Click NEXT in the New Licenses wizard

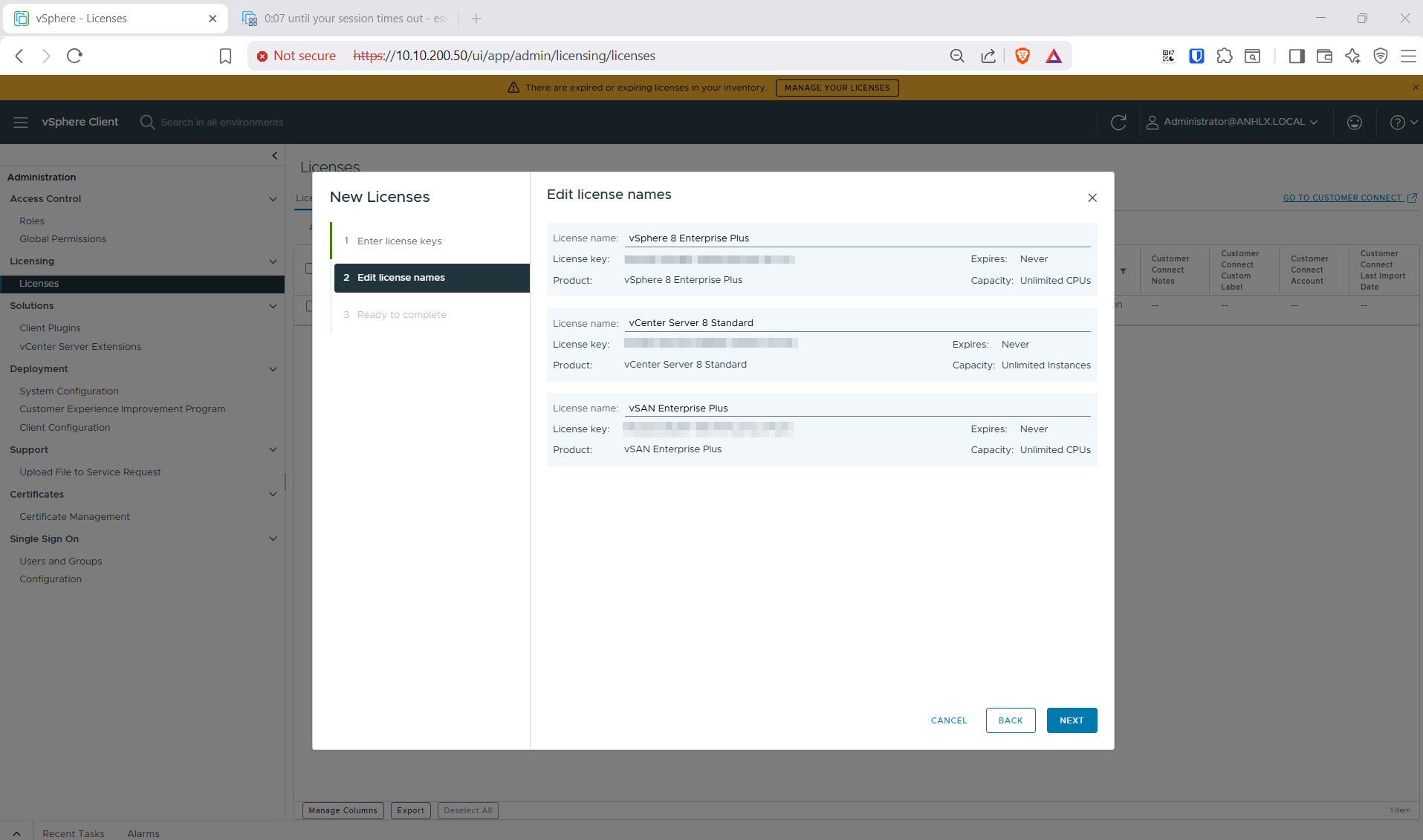coord(1072,720)
